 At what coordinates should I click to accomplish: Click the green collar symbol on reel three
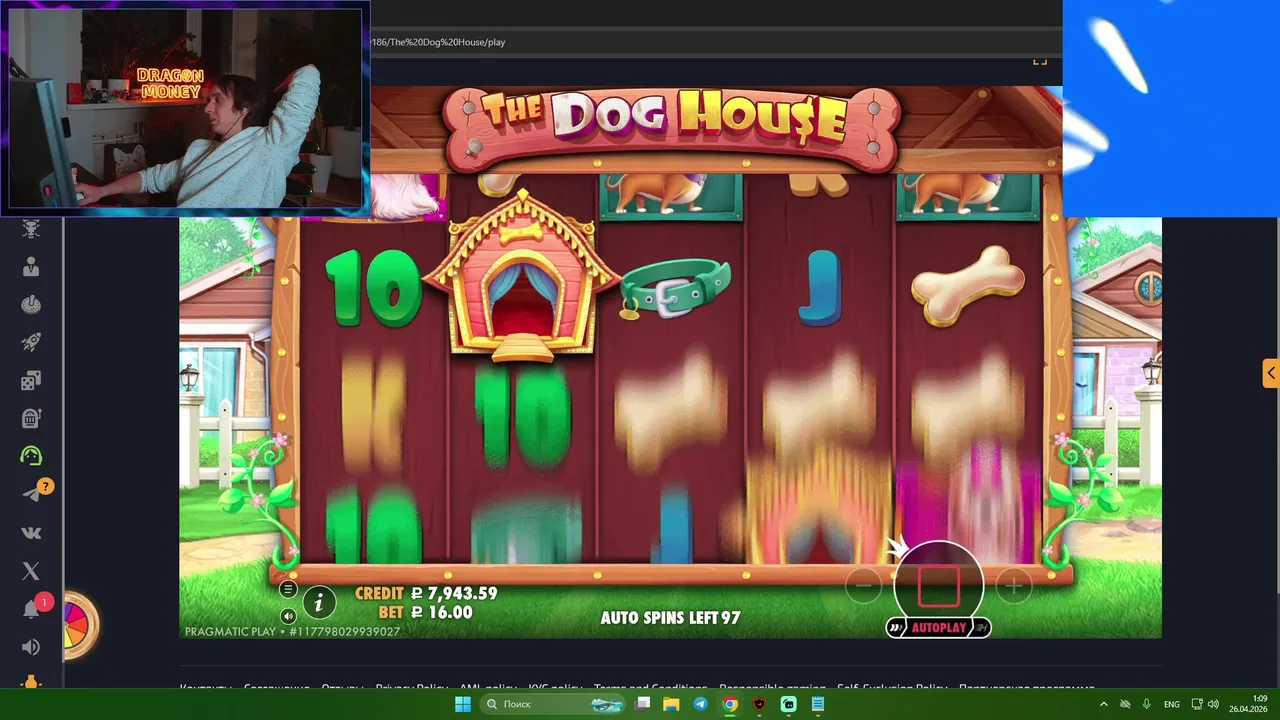click(675, 288)
